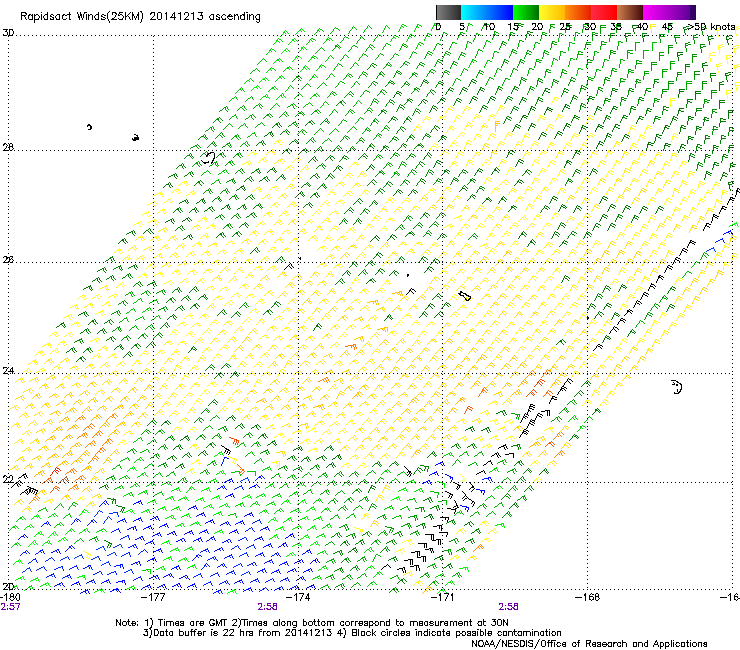Click the '>50 knots' legend label

[x=711, y=26]
